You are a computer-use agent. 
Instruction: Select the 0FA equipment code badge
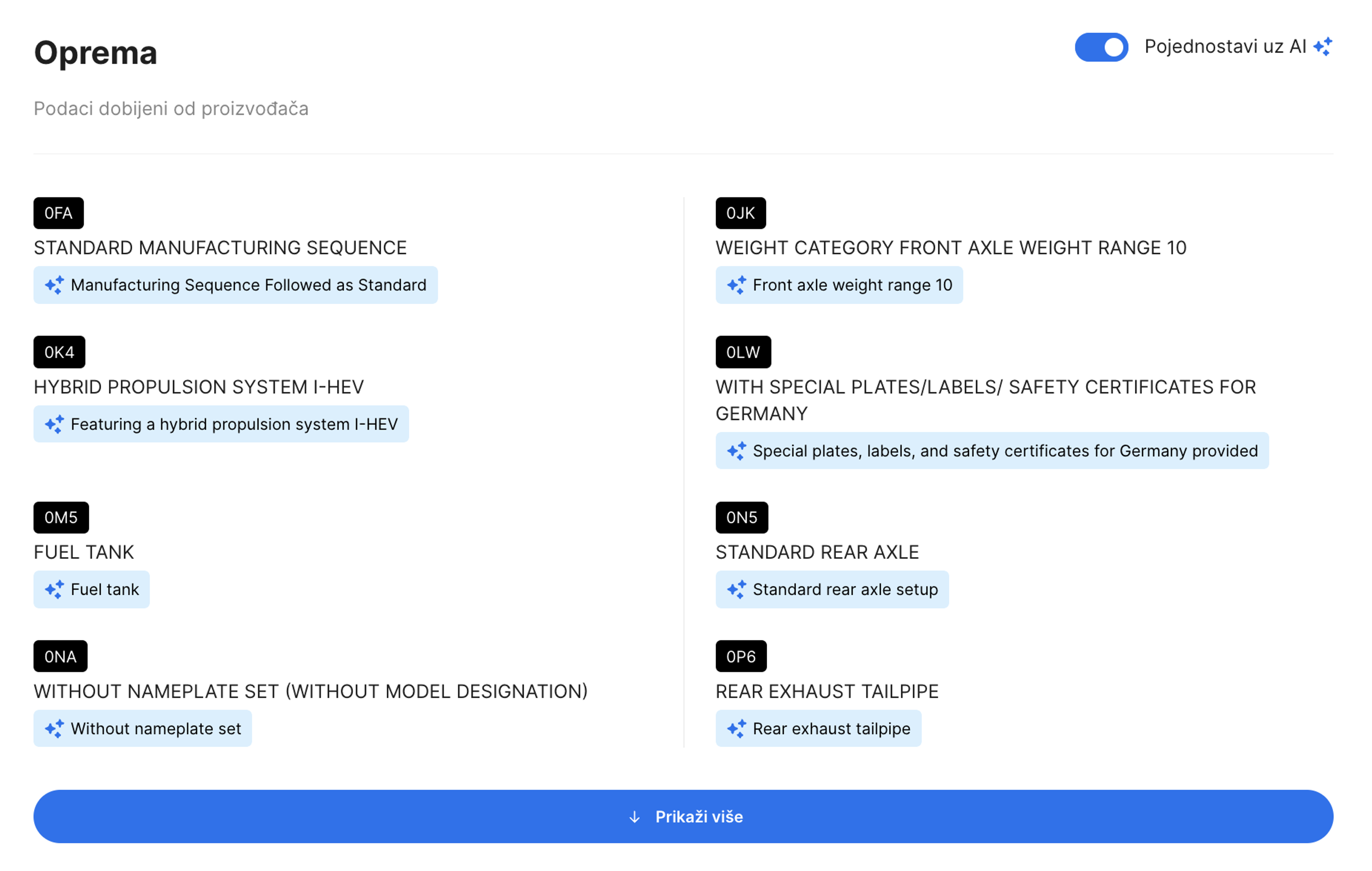tap(59, 213)
